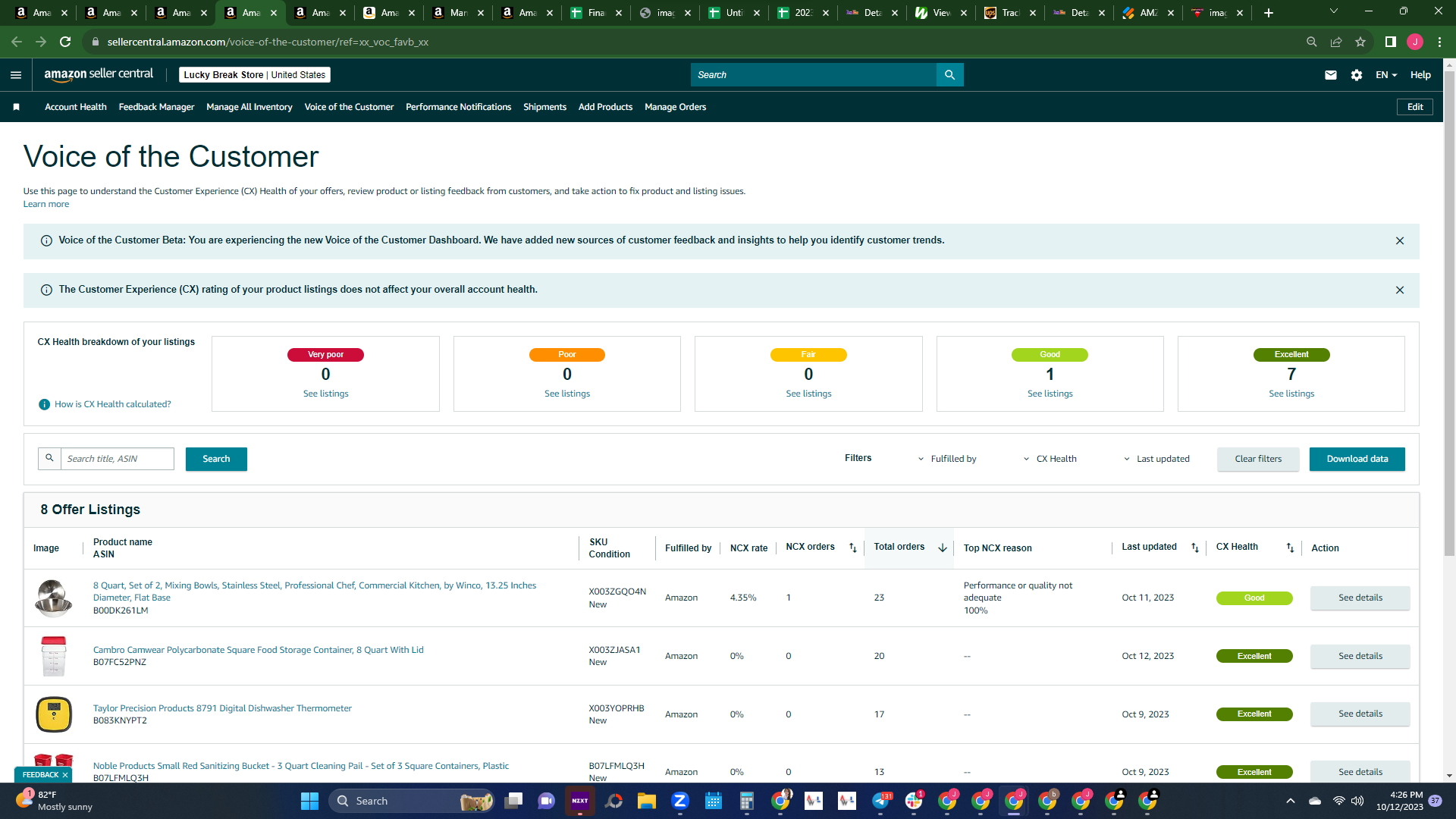Open weather widget in taskbar
Screen dimensions: 1456x819
click(53, 801)
